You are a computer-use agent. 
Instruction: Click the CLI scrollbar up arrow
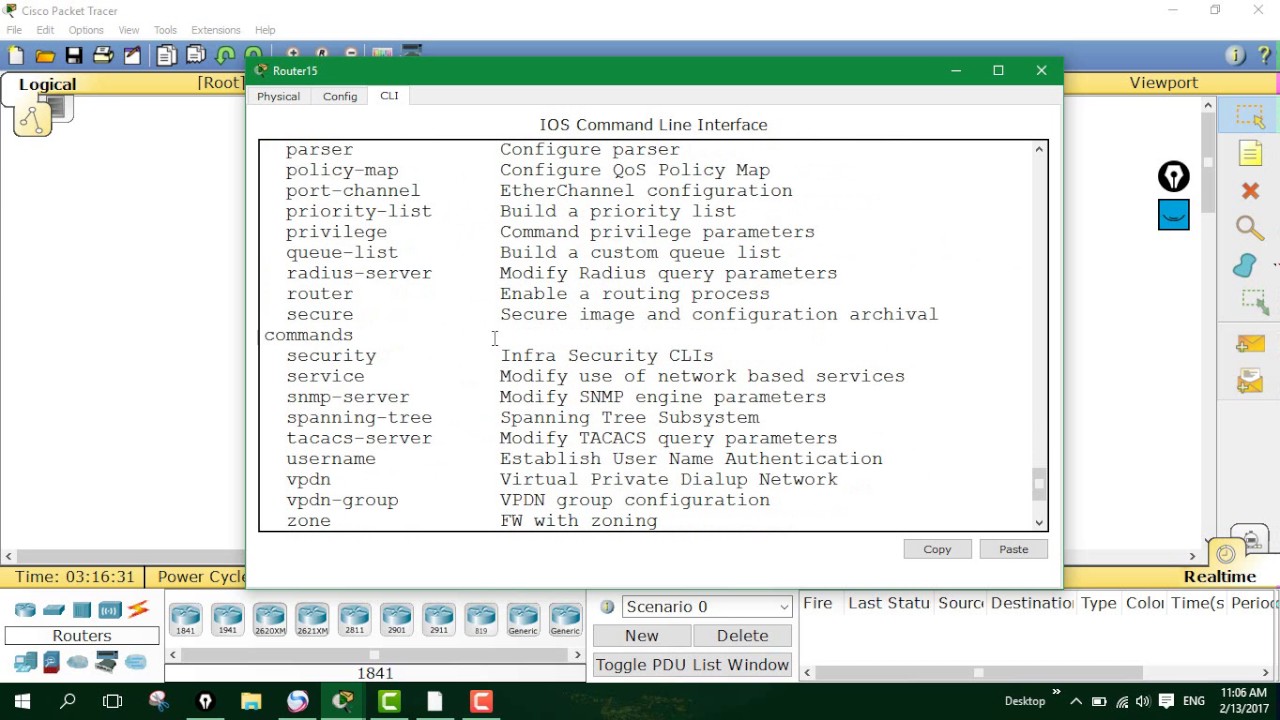coord(1039,149)
